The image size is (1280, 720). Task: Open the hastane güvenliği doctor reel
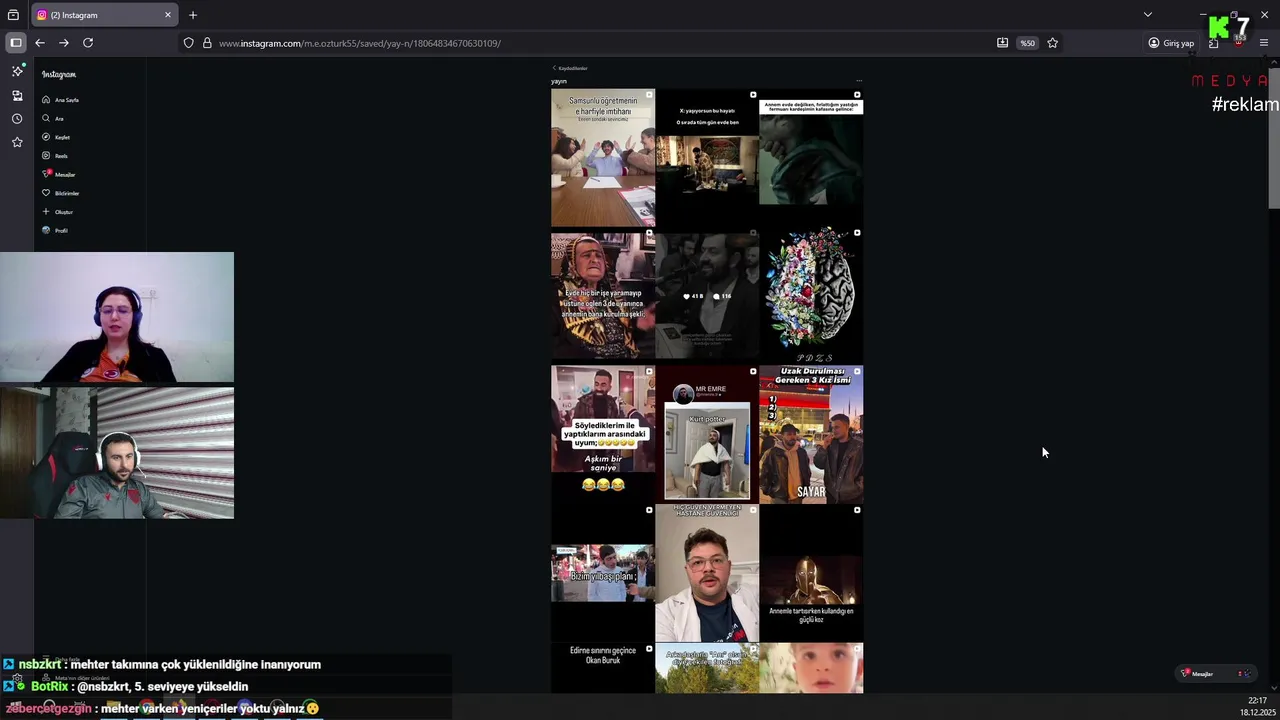click(707, 573)
